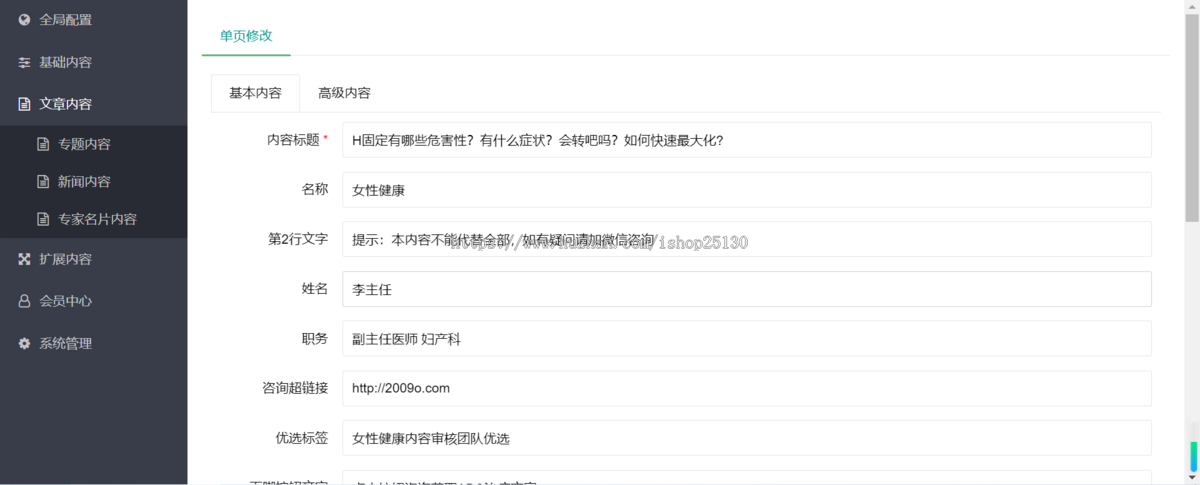The height and width of the screenshot is (485, 1200).
Task: Click the 姓名 field containing 李主任
Action: (746, 289)
